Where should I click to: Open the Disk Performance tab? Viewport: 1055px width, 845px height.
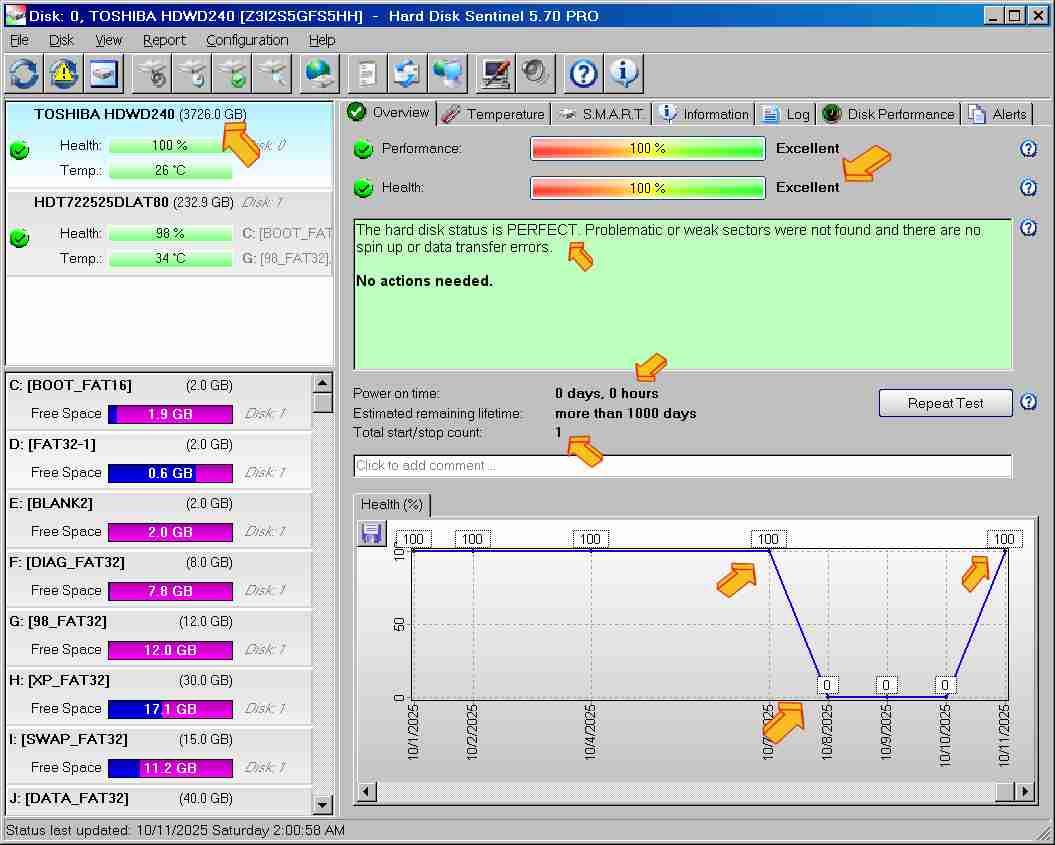click(x=890, y=114)
